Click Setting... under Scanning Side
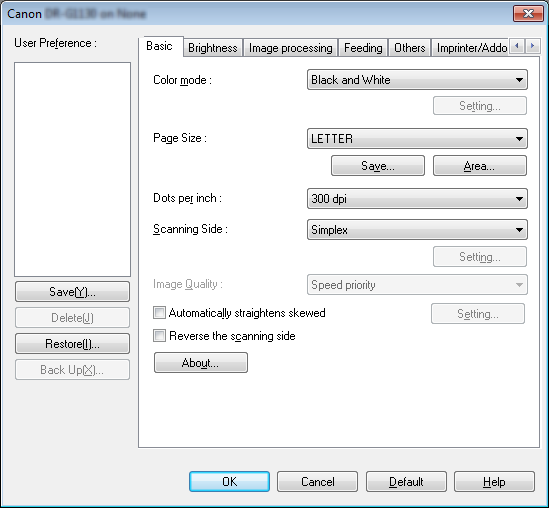549x508 pixels. coord(480,257)
